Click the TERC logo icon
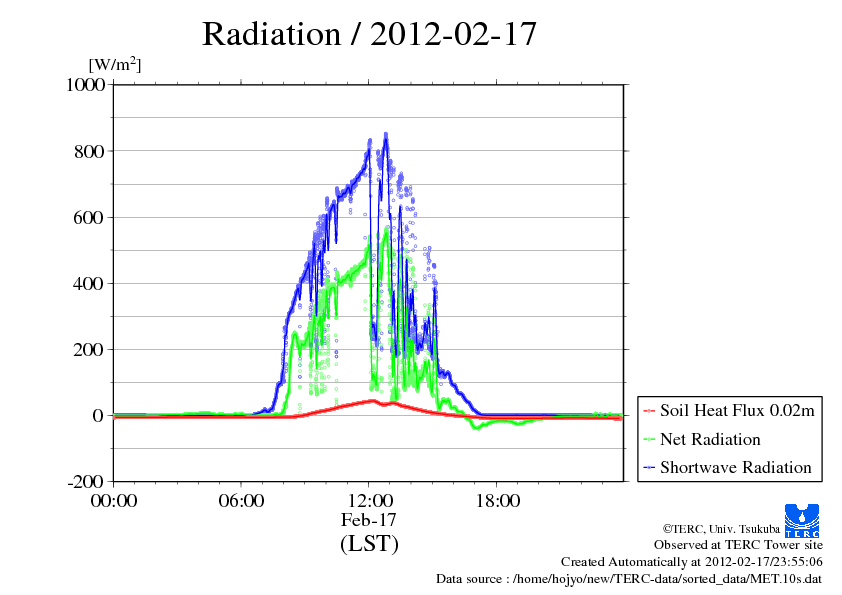 802,520
